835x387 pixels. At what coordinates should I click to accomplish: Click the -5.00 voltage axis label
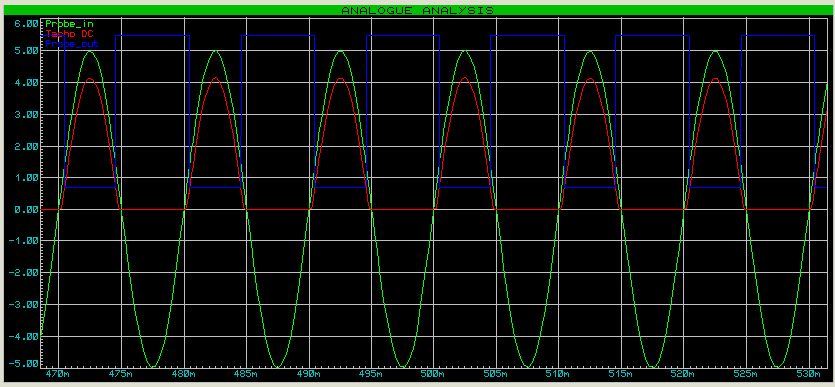[x=23, y=364]
